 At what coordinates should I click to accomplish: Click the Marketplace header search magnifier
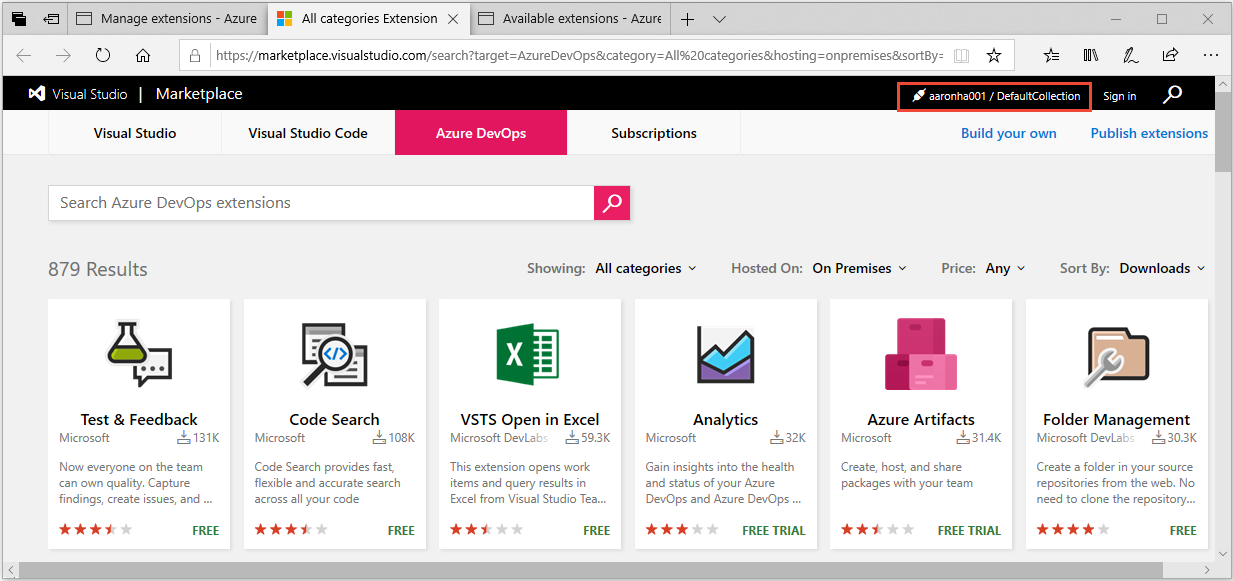(1173, 94)
